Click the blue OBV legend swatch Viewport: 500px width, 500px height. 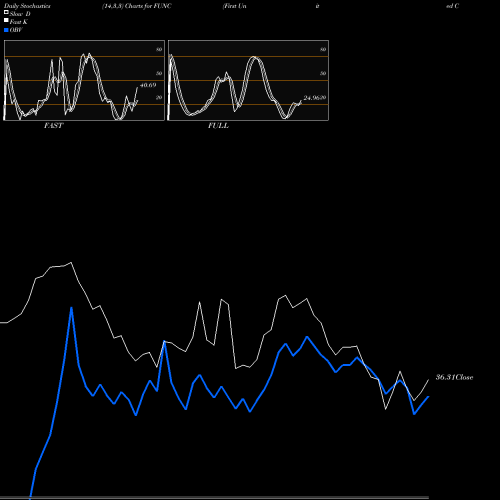[x=6, y=30]
